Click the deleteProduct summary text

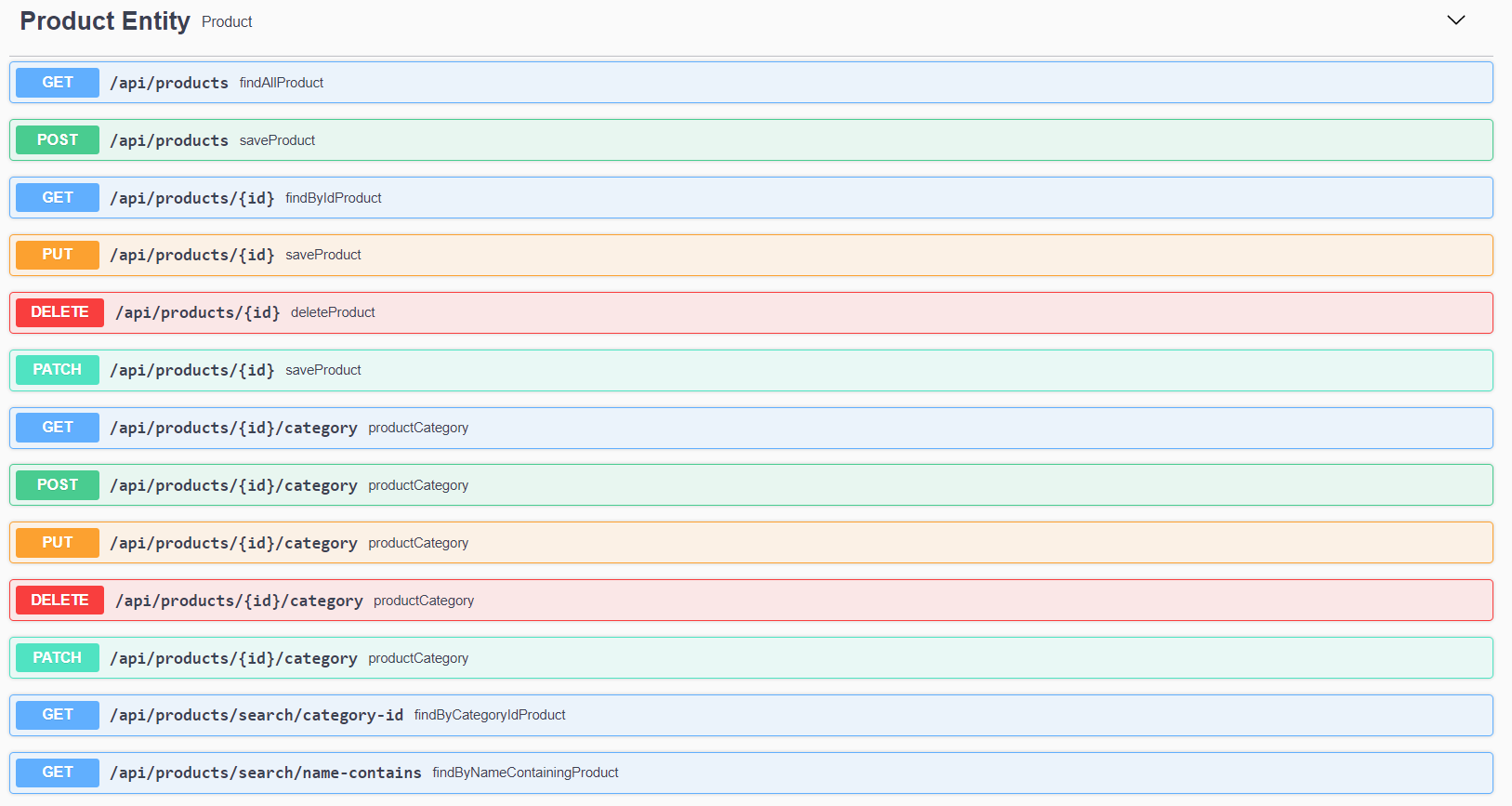(x=333, y=312)
